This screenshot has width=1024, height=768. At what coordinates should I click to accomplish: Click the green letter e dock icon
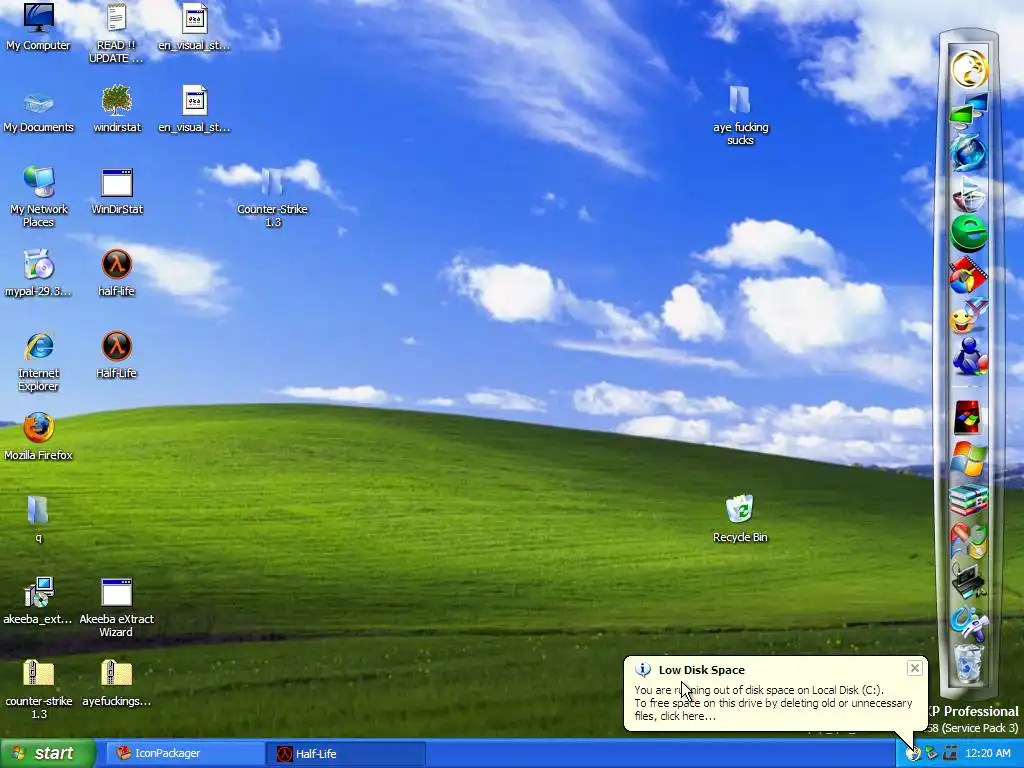tap(968, 234)
